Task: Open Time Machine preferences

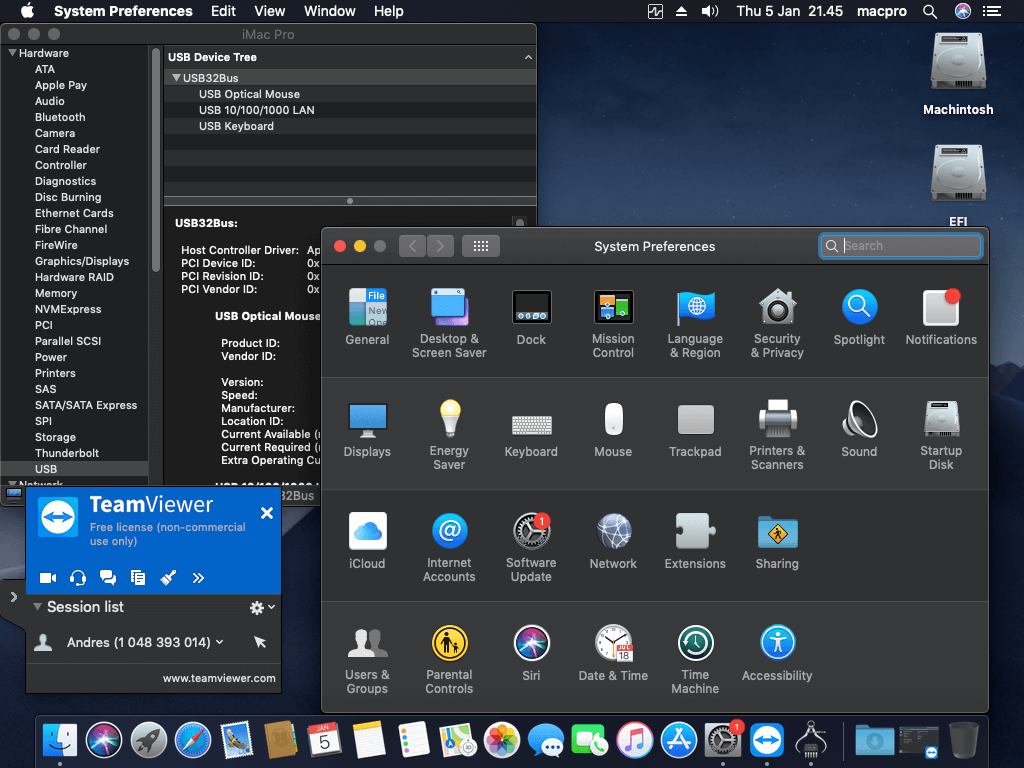Action: tap(695, 660)
